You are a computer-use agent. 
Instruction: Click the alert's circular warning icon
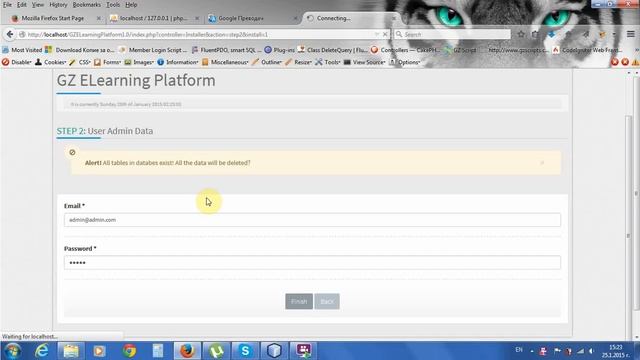(72, 152)
